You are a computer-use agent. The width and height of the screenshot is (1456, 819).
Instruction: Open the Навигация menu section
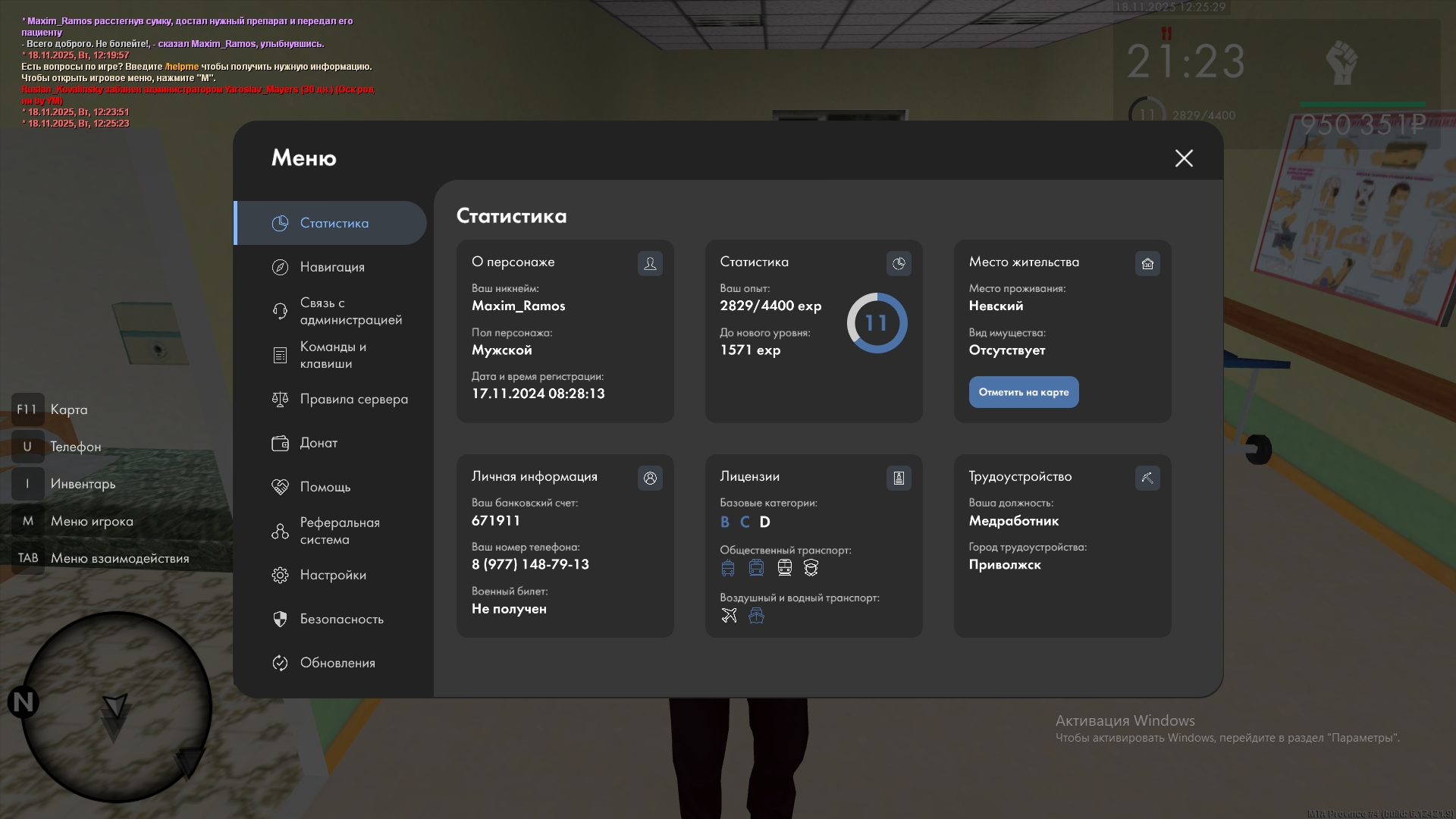tap(331, 267)
